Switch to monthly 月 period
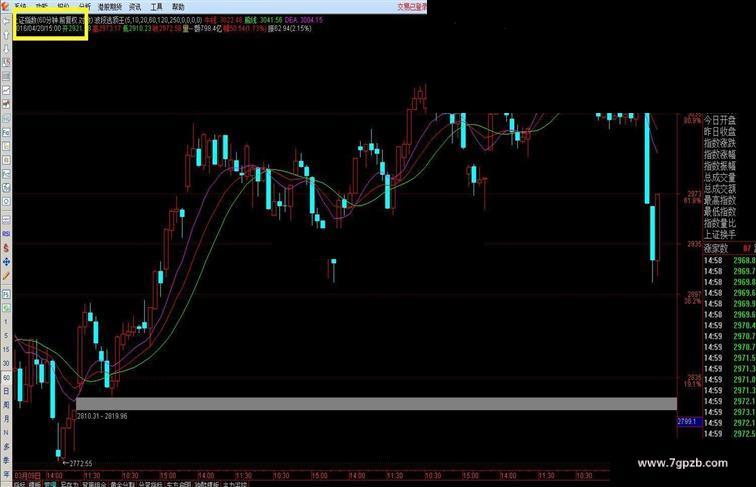756x487 pixels. tap(6, 419)
